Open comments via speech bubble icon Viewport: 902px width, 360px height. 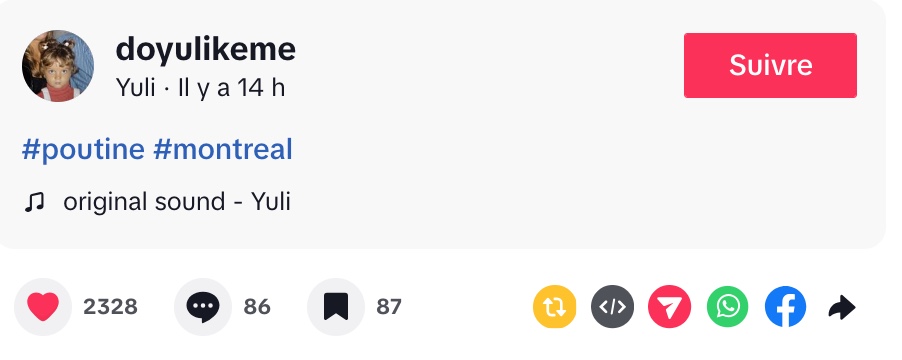pyautogui.click(x=202, y=307)
